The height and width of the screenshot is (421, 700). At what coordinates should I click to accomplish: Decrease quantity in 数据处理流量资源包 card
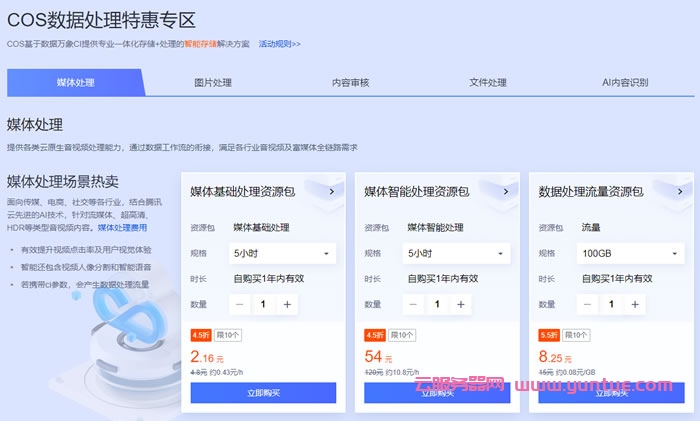point(588,304)
